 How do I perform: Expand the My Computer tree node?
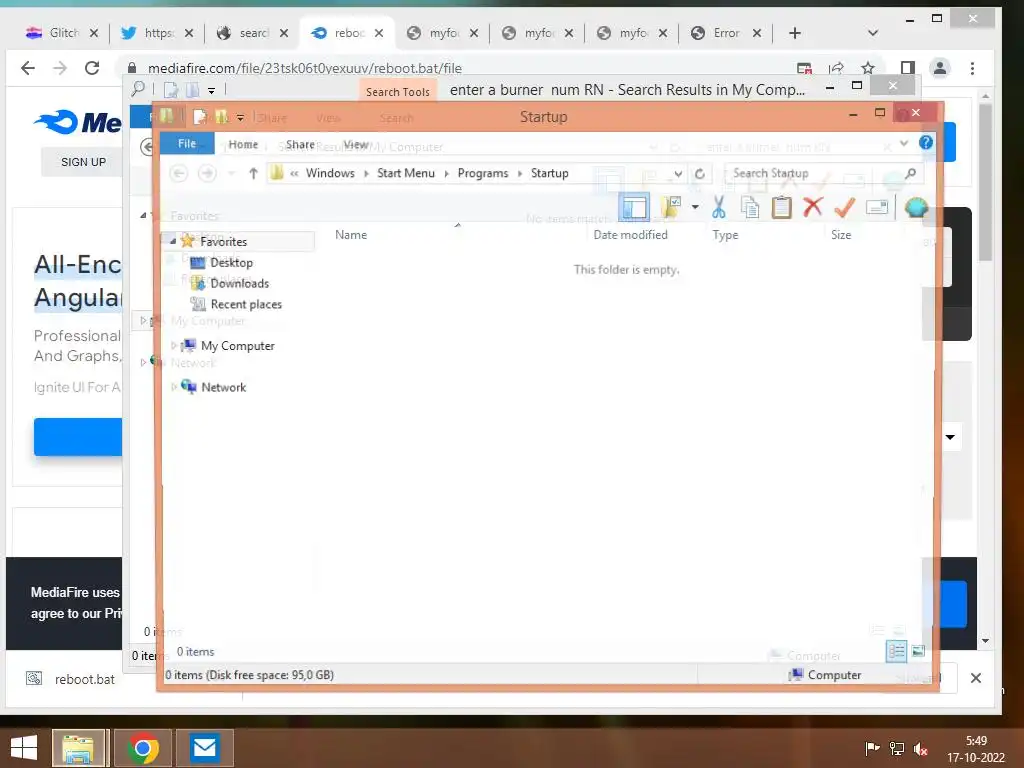[x=173, y=345]
